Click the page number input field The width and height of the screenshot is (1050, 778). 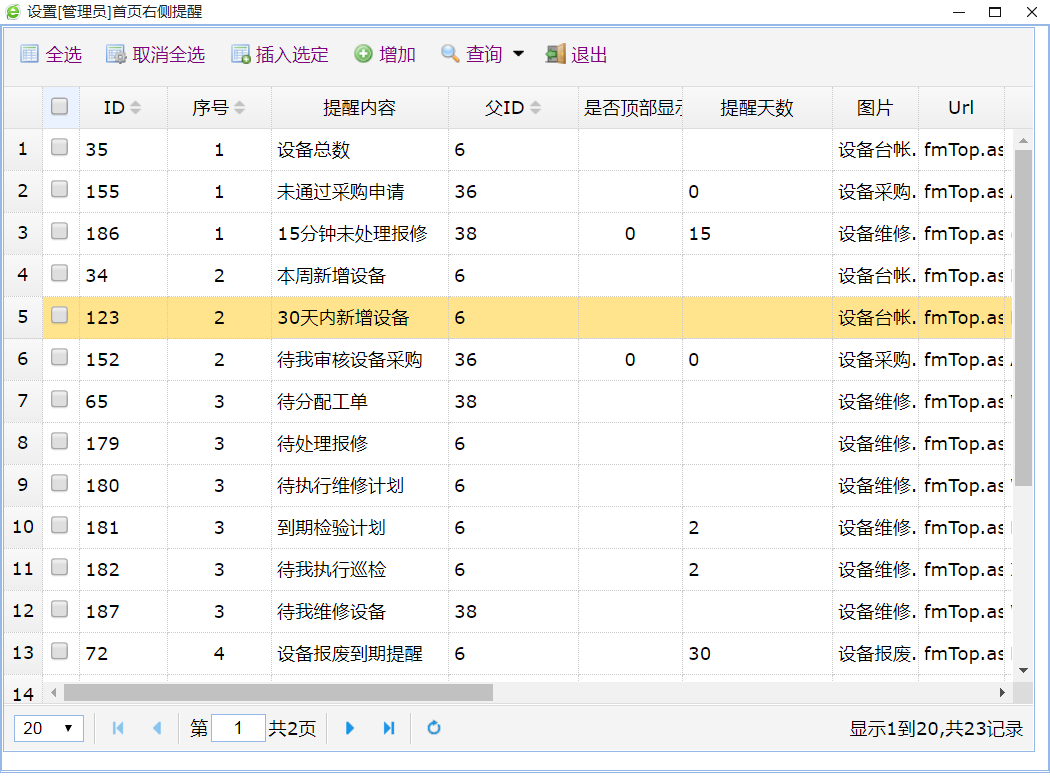(x=238, y=728)
